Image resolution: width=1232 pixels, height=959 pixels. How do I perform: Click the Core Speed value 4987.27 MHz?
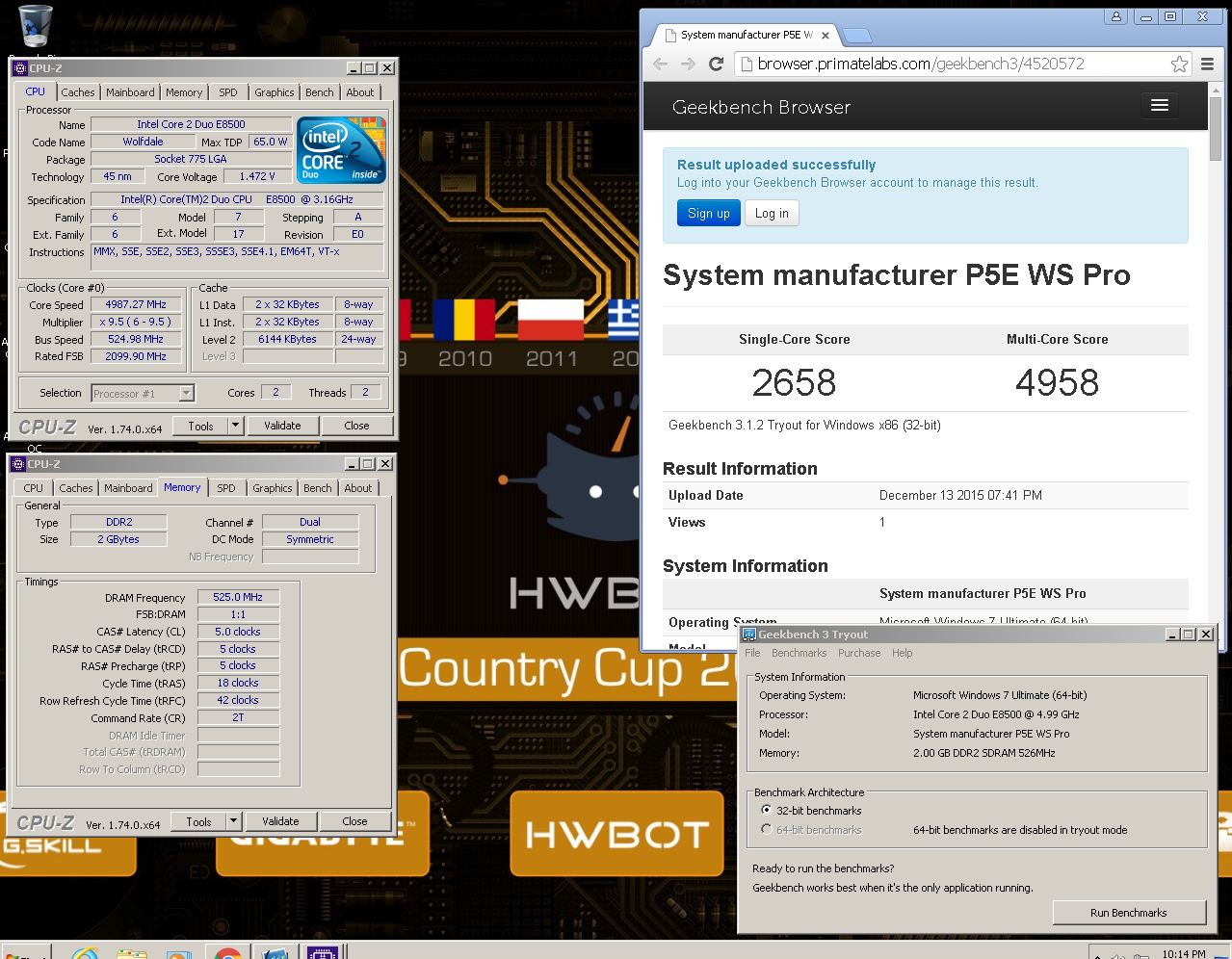click(136, 304)
